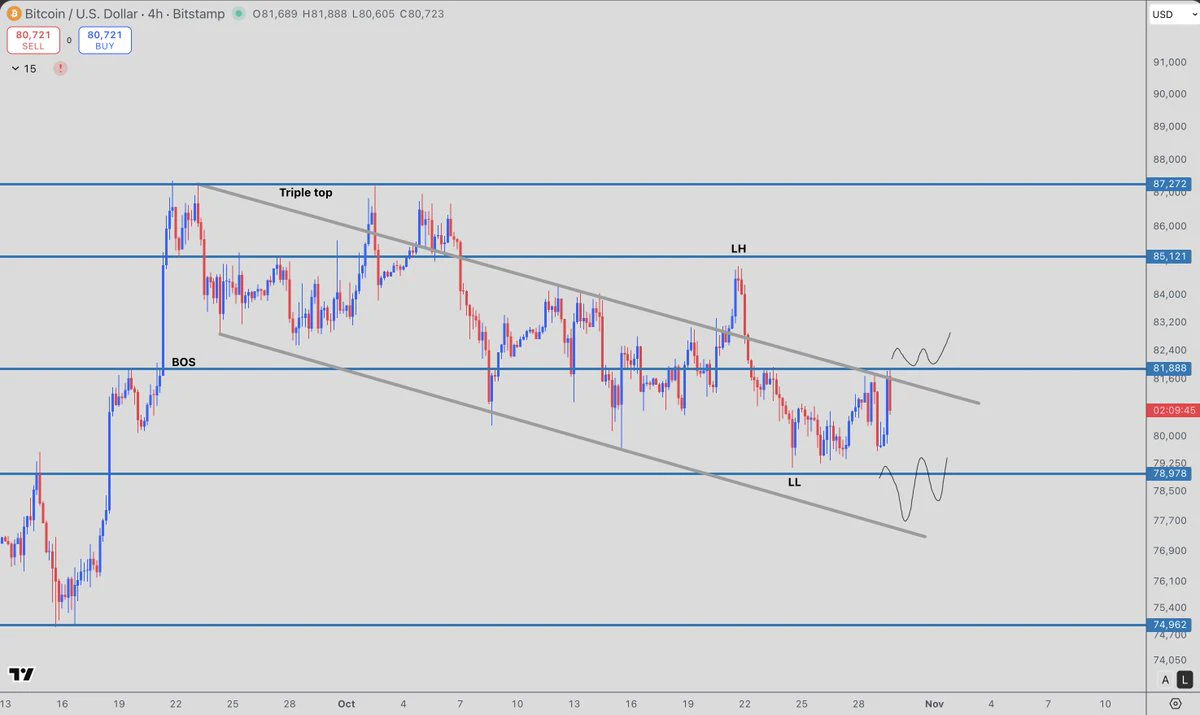Toggle log scale with the L button
This screenshot has height=715, width=1200.
1184,680
